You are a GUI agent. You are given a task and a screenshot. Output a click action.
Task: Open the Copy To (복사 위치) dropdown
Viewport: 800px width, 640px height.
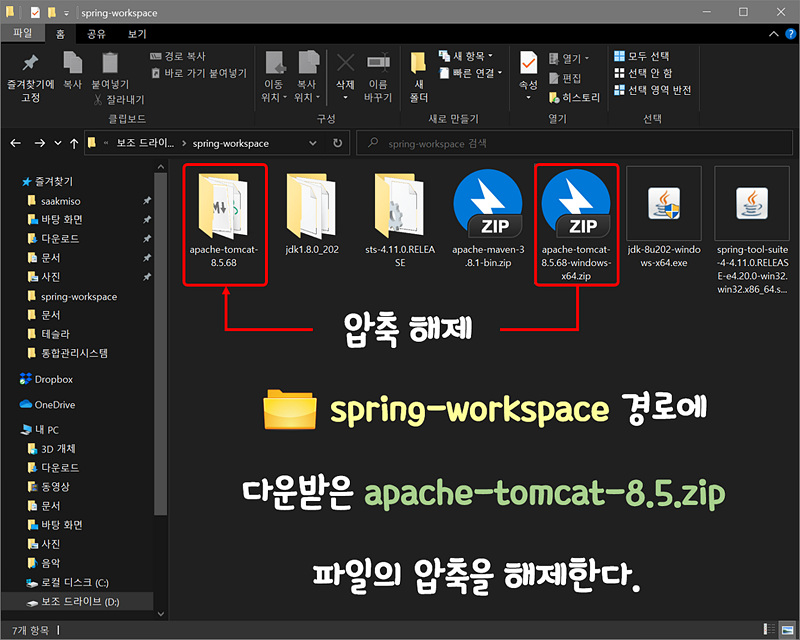pos(307,97)
